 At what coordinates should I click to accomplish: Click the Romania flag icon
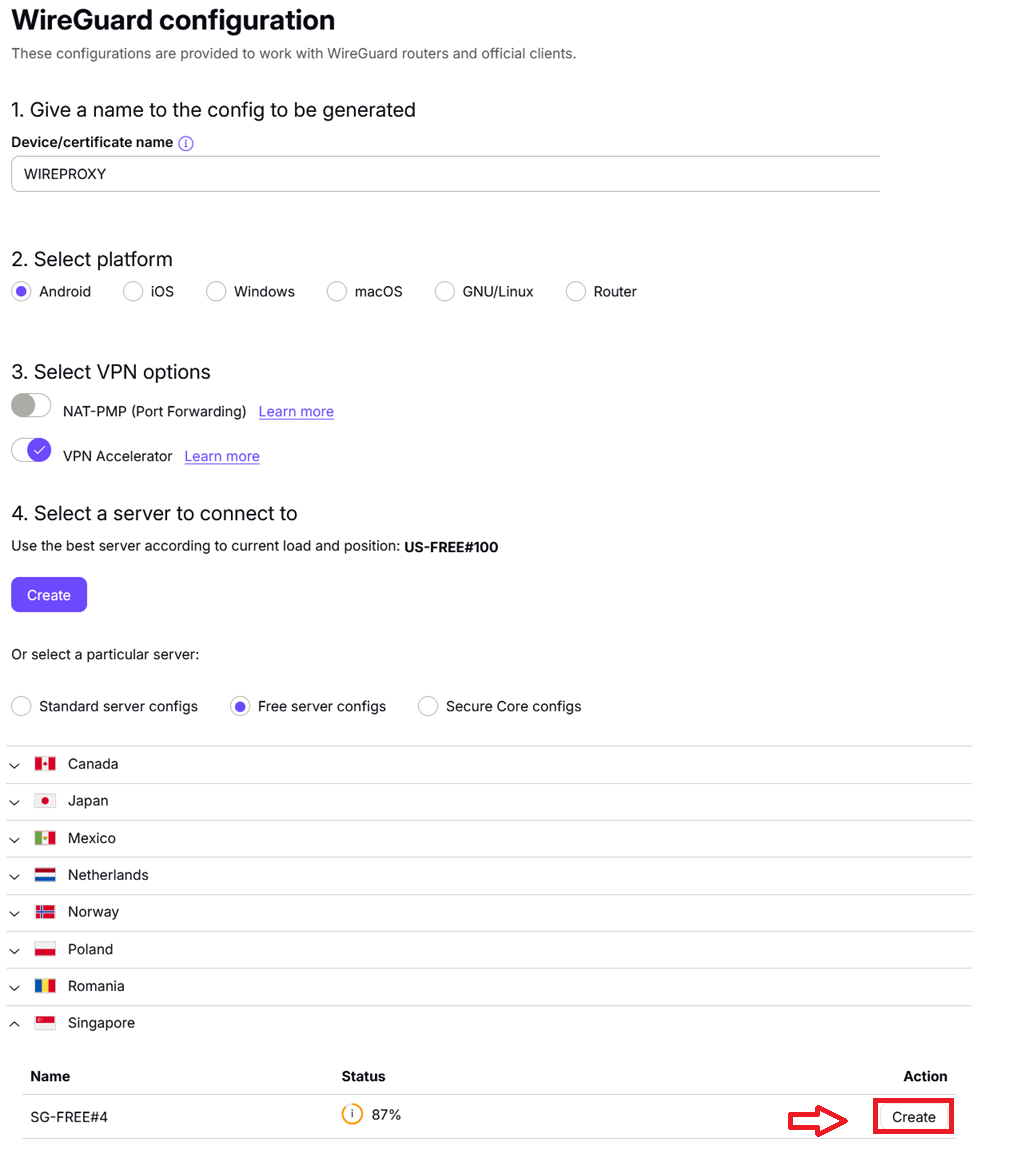click(45, 986)
